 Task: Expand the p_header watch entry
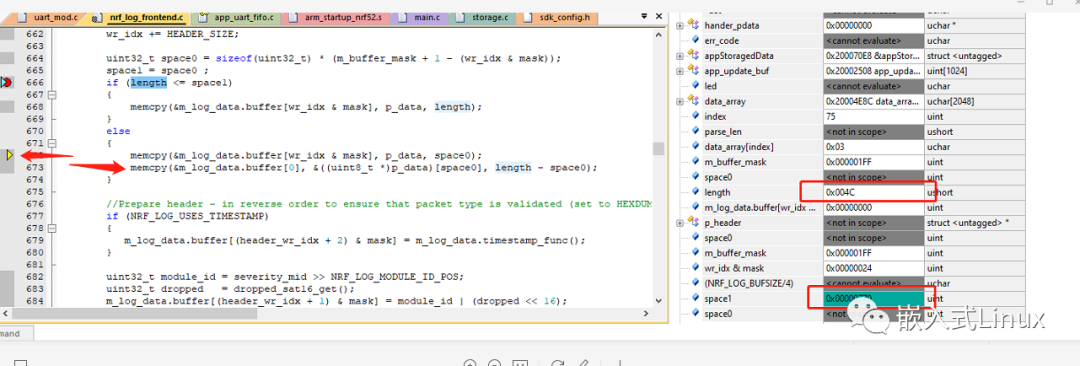tap(680, 223)
